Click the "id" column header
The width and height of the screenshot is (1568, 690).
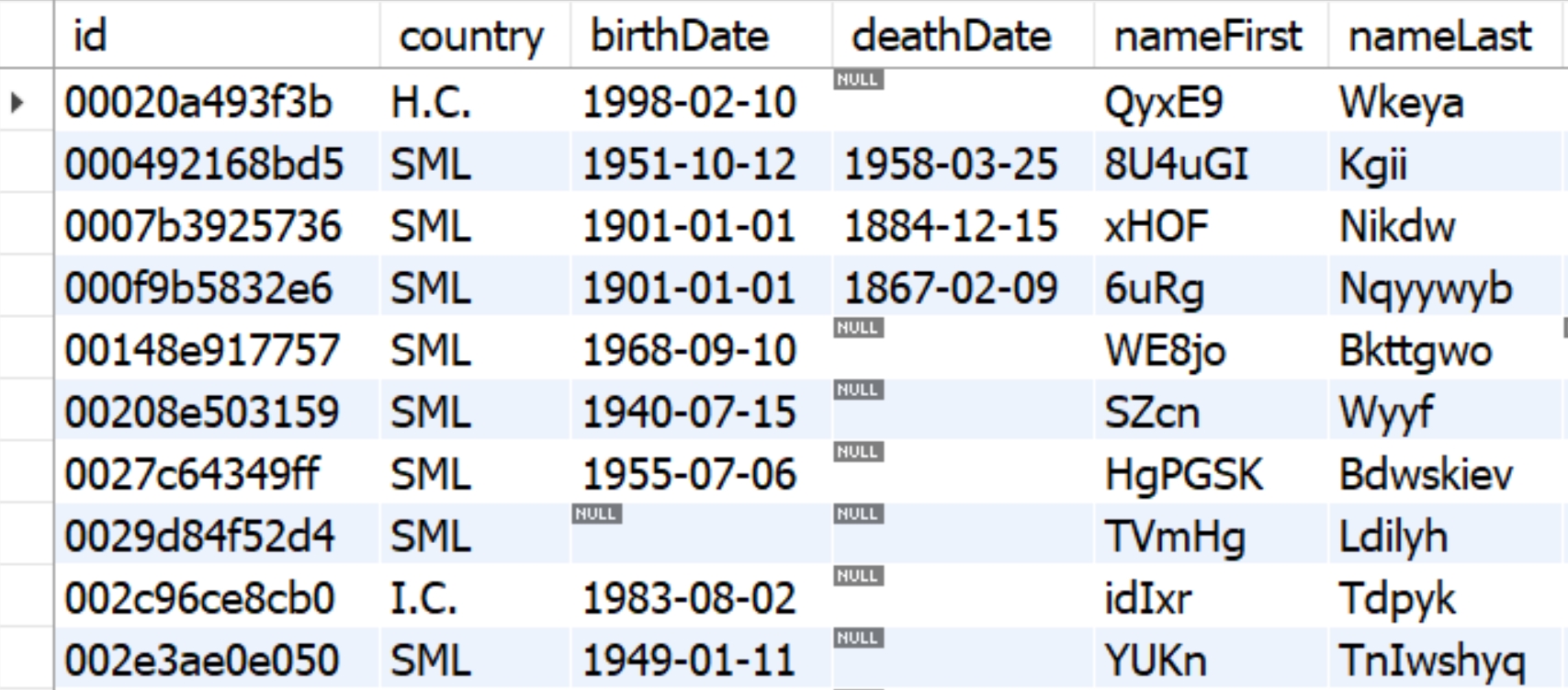[89, 36]
